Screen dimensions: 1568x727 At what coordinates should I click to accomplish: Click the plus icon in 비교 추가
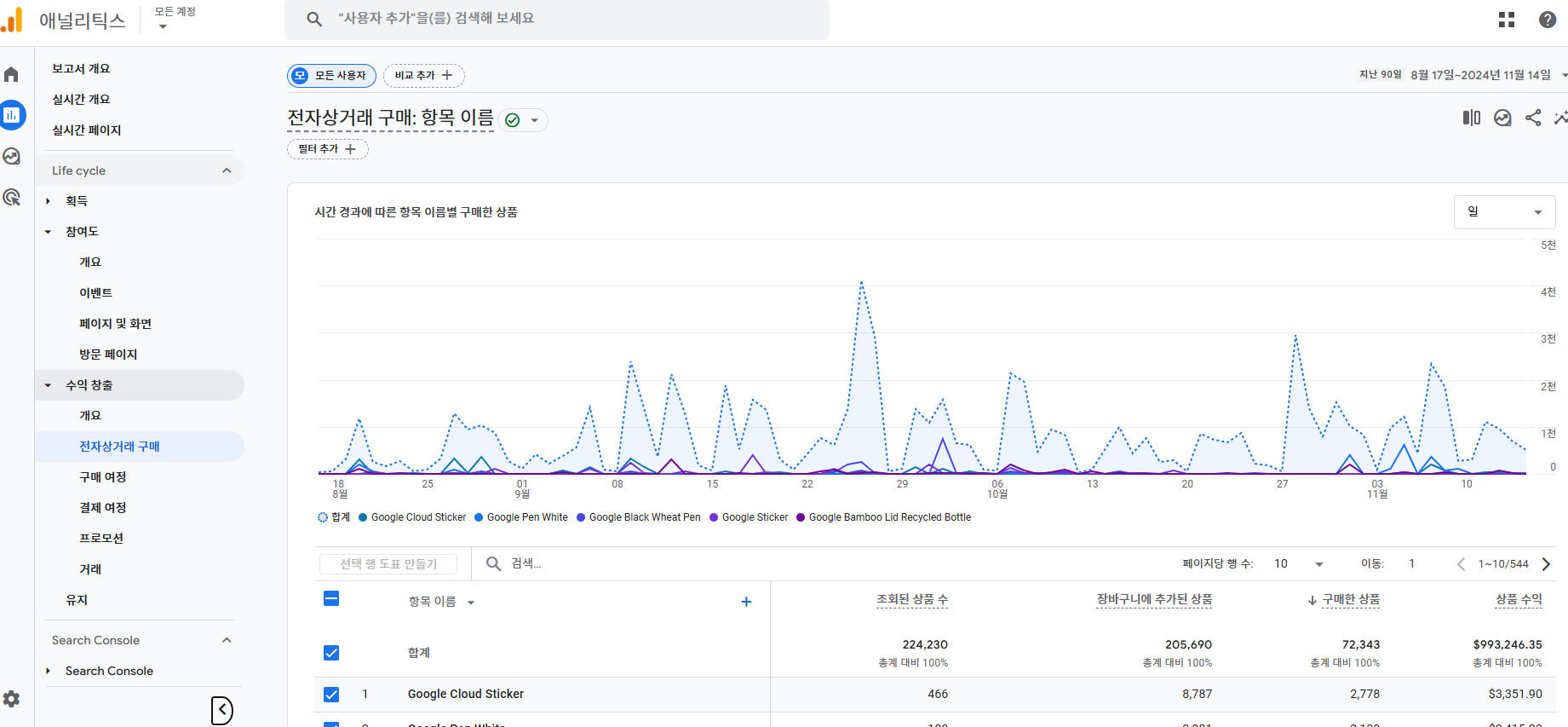(447, 75)
